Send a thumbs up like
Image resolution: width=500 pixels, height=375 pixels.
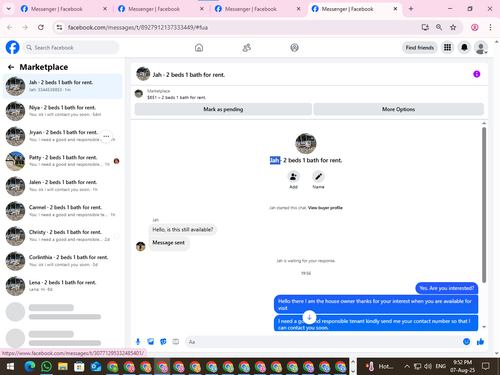click(480, 342)
